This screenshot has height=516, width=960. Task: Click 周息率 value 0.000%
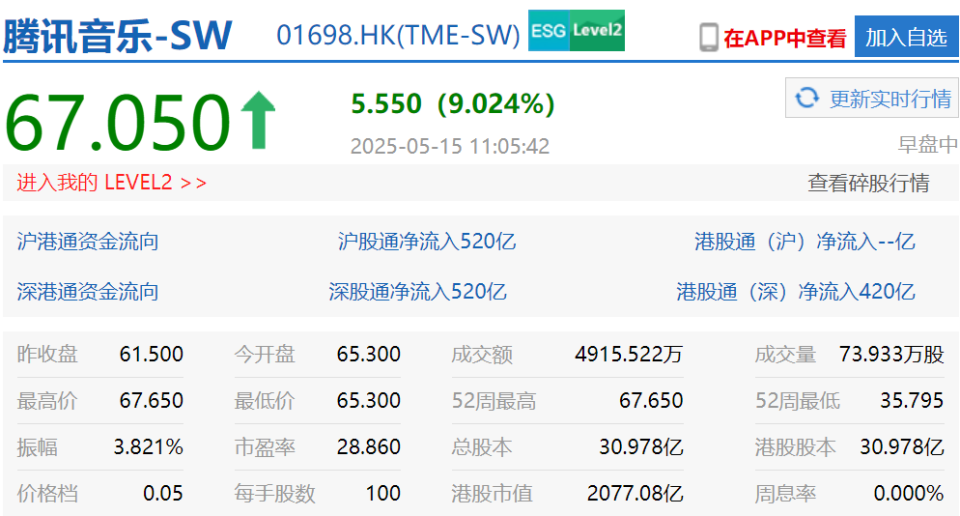click(909, 493)
